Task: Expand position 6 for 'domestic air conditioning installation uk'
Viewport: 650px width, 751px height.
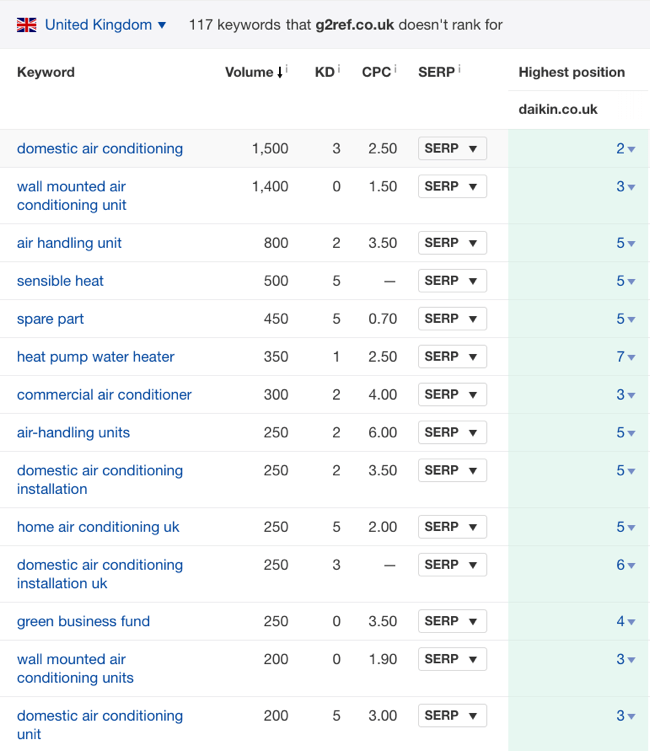Action: 626,565
